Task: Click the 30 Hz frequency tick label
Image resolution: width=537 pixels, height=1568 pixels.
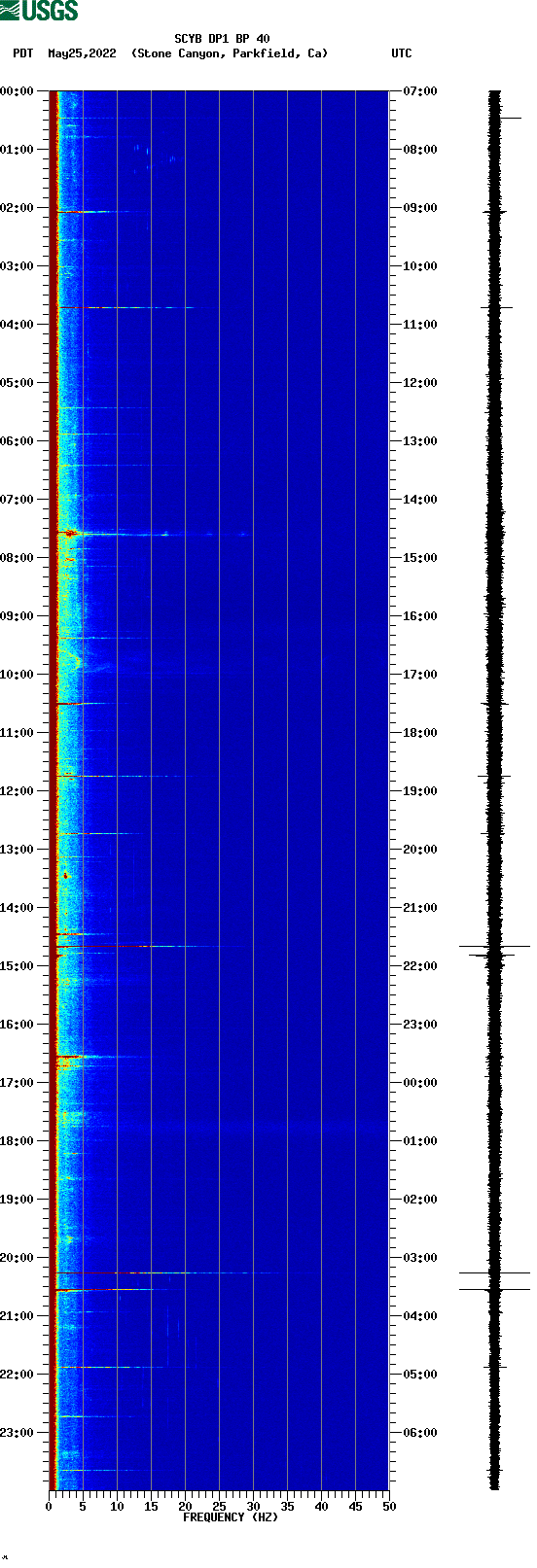Action: click(253, 1507)
